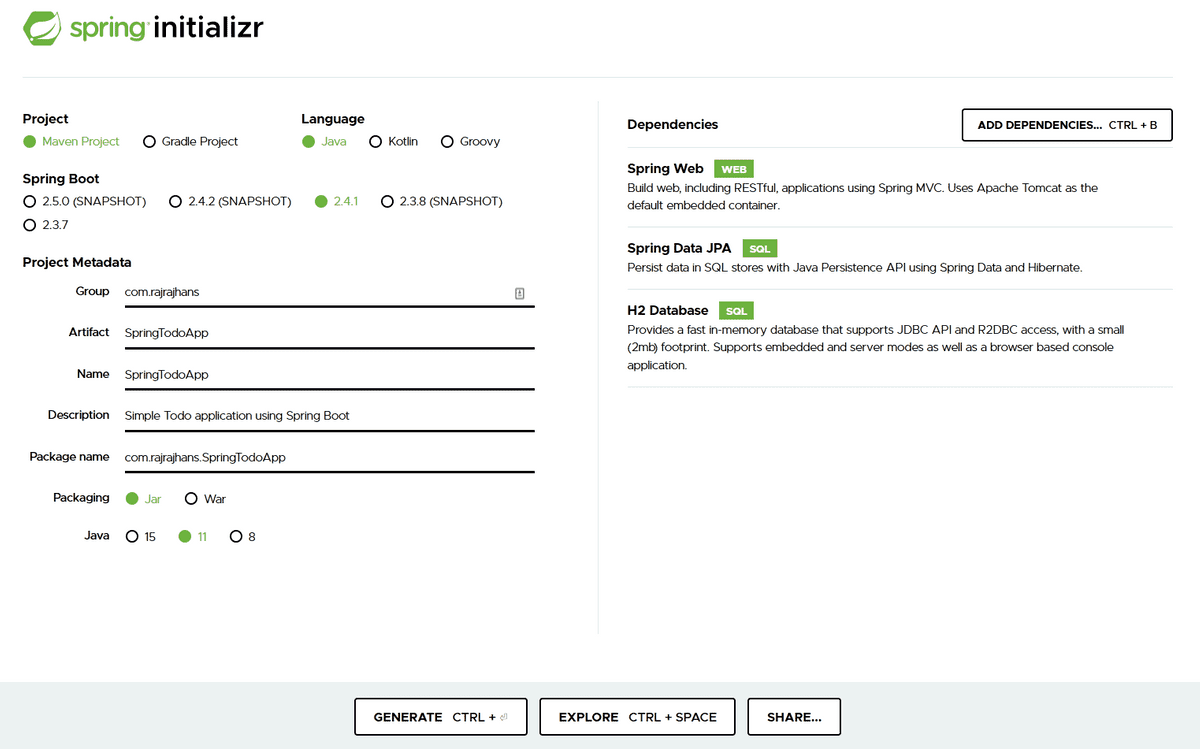This screenshot has height=749, width=1200.
Task: Click the small icon inside the Group field
Action: click(520, 292)
